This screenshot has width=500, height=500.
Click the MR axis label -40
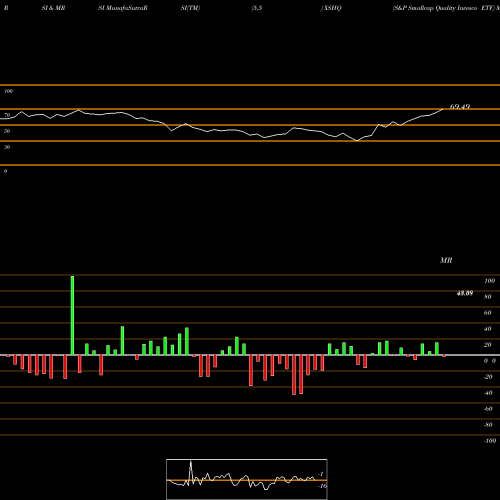488,393
